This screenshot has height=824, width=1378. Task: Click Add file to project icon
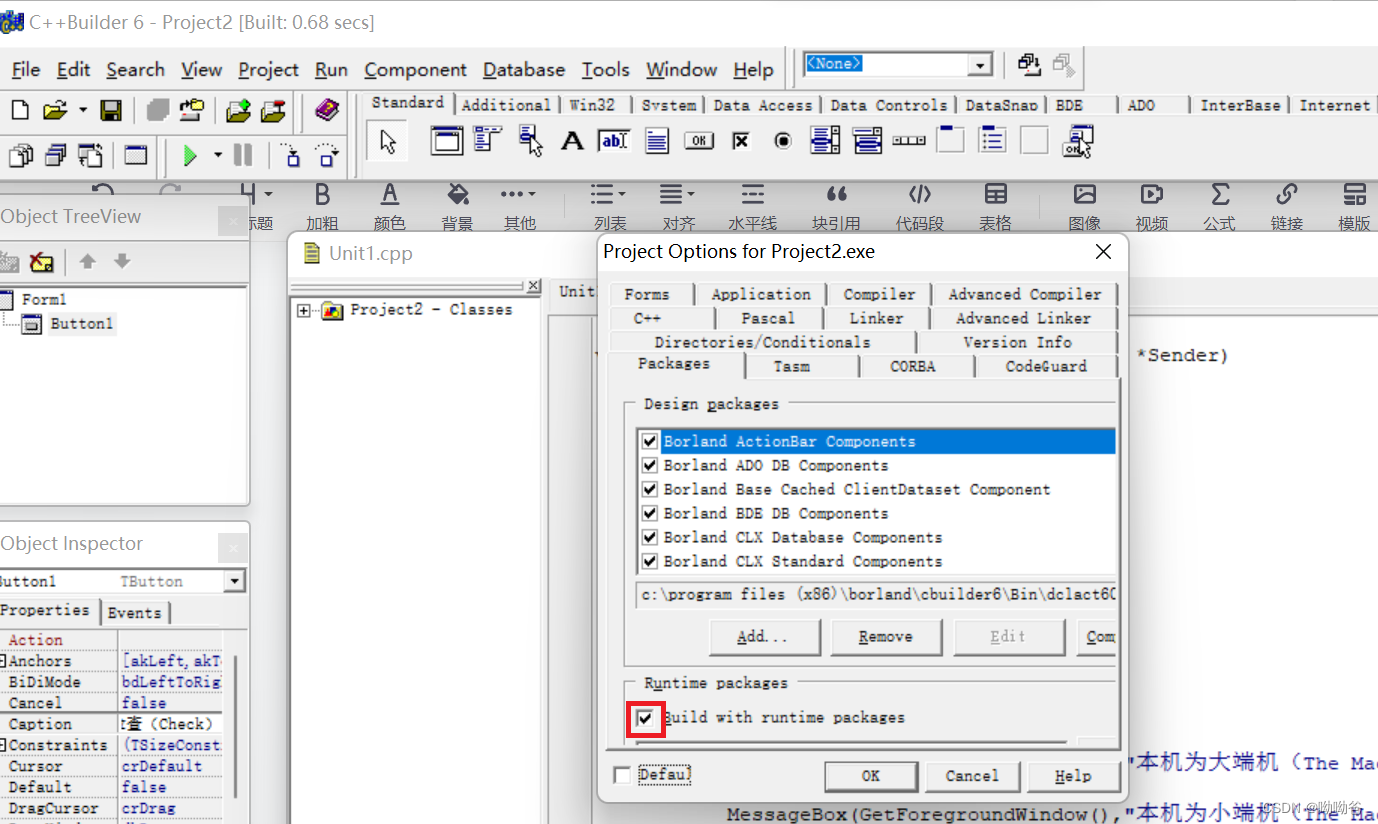pos(238,110)
